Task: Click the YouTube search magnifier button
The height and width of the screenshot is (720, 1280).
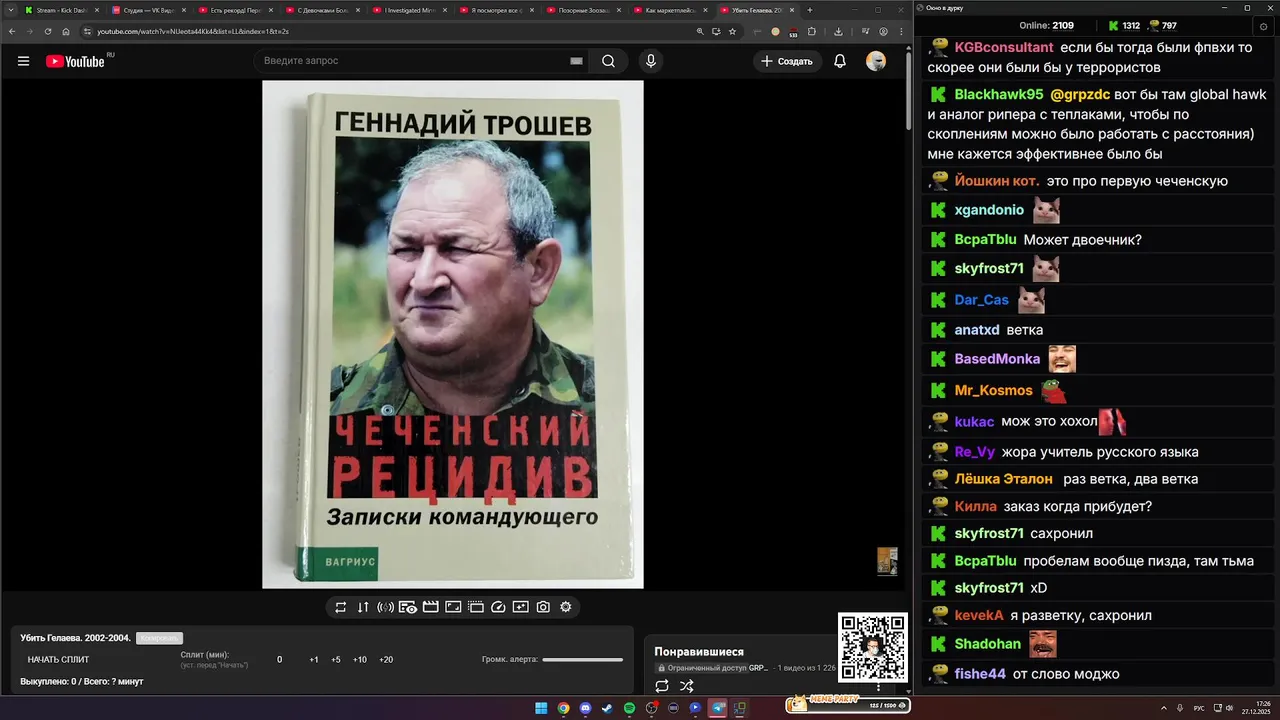Action: pyautogui.click(x=608, y=61)
